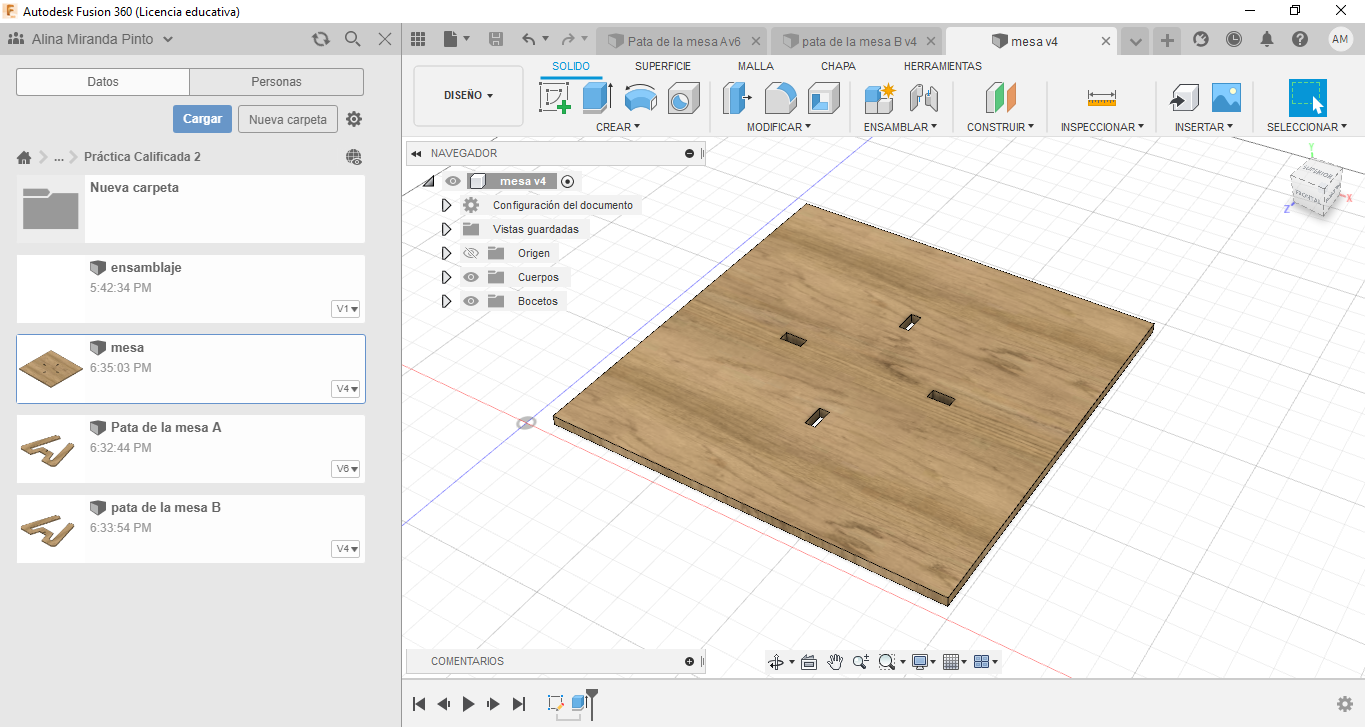Close the data panel
Screen dimensions: 1365x727
coord(385,39)
